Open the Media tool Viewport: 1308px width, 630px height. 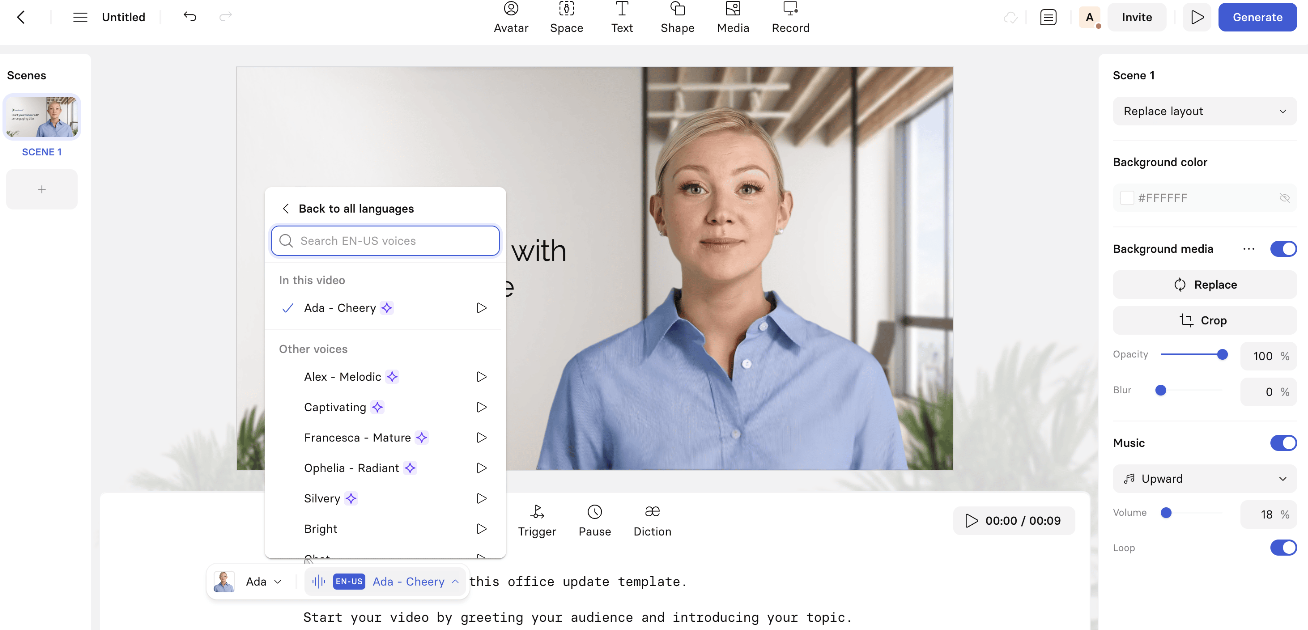pos(733,17)
